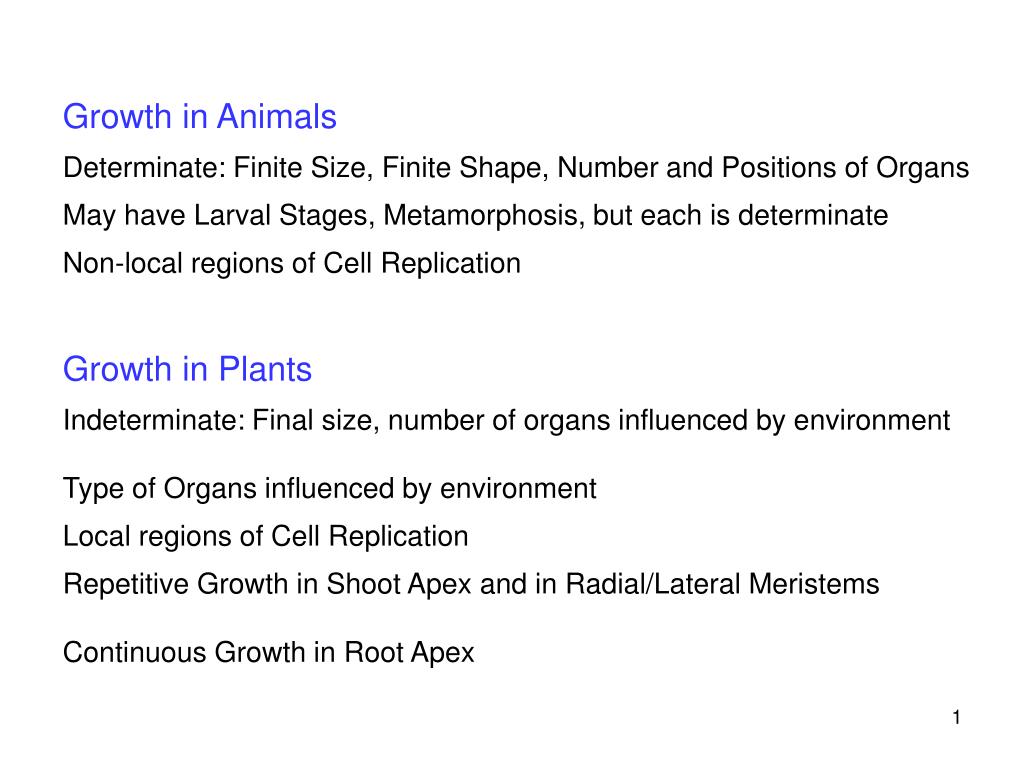
Task: Click the 'Repetitive Growth in Shoot Apex' line
Action: point(472,584)
